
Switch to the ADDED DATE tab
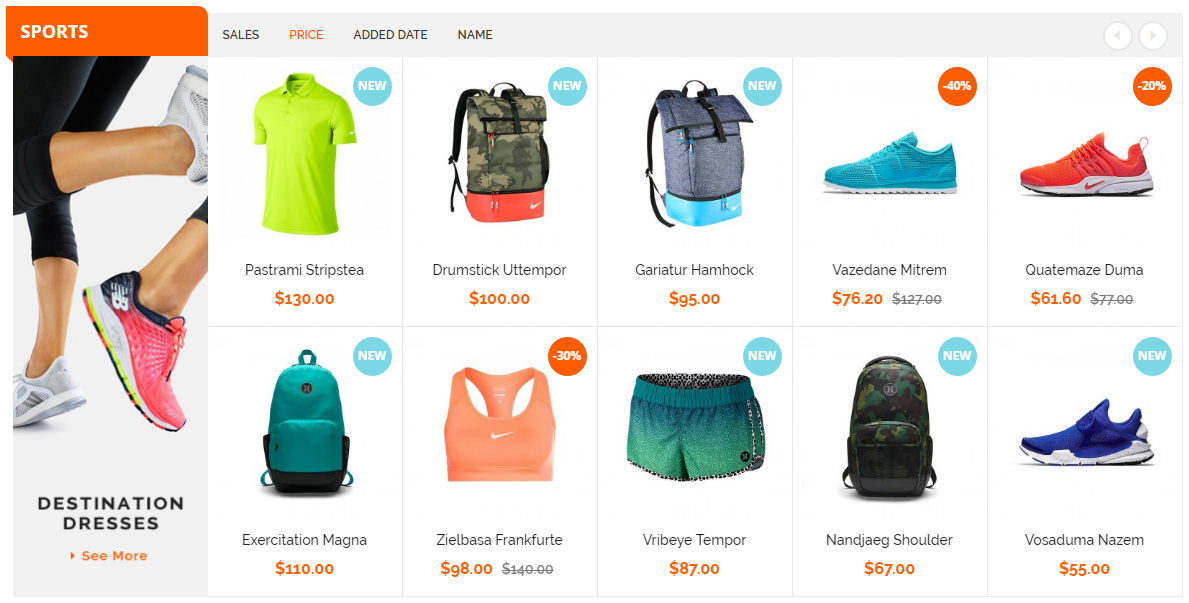click(391, 35)
